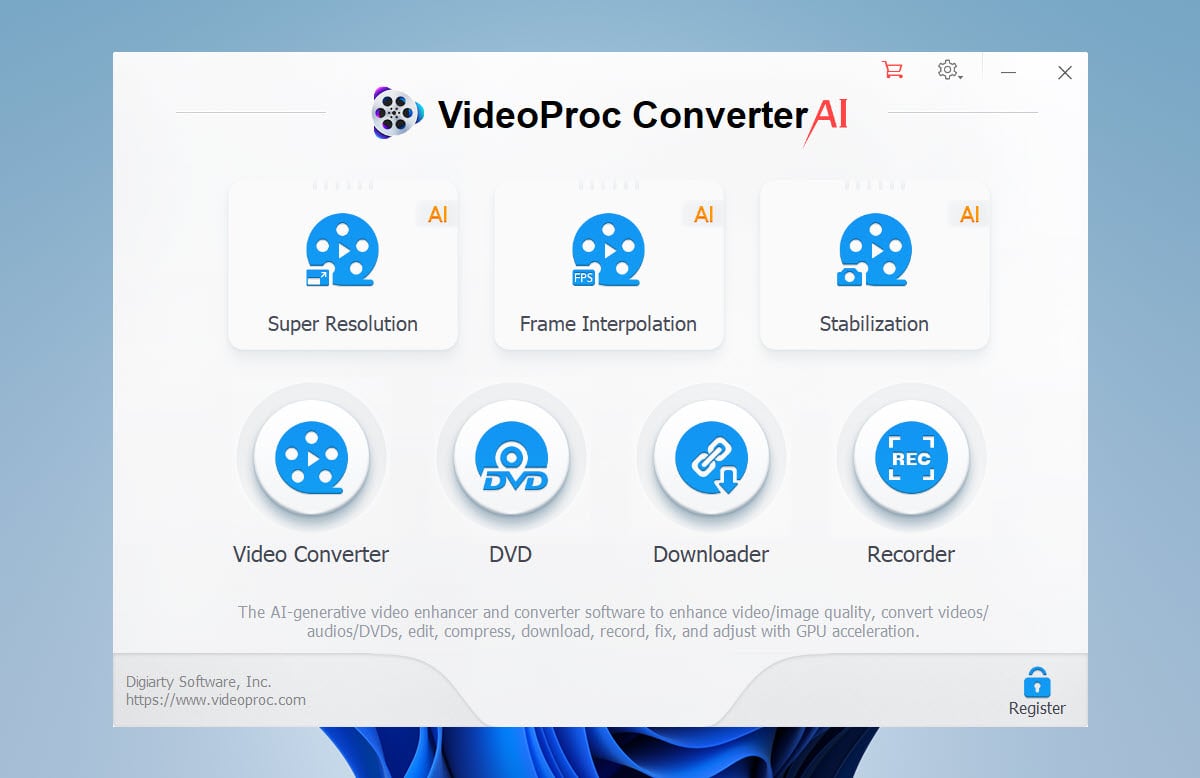Click the red shopping cart icon
The width and height of the screenshot is (1200, 778).
(892, 70)
